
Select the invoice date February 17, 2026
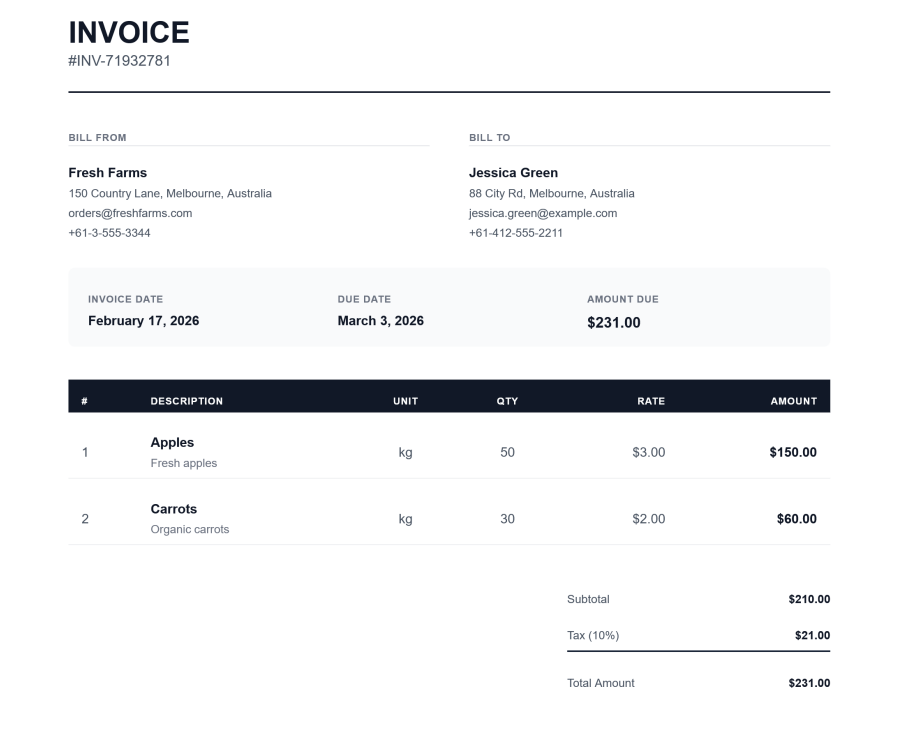click(x=143, y=320)
